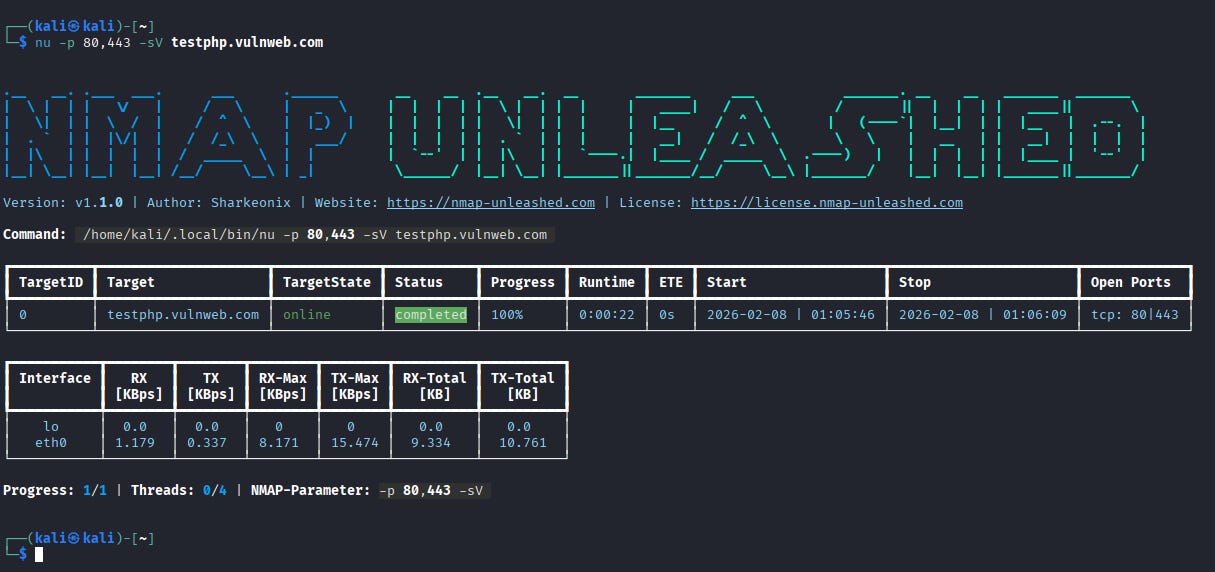
Task: Click the Start column header
Action: (x=726, y=282)
